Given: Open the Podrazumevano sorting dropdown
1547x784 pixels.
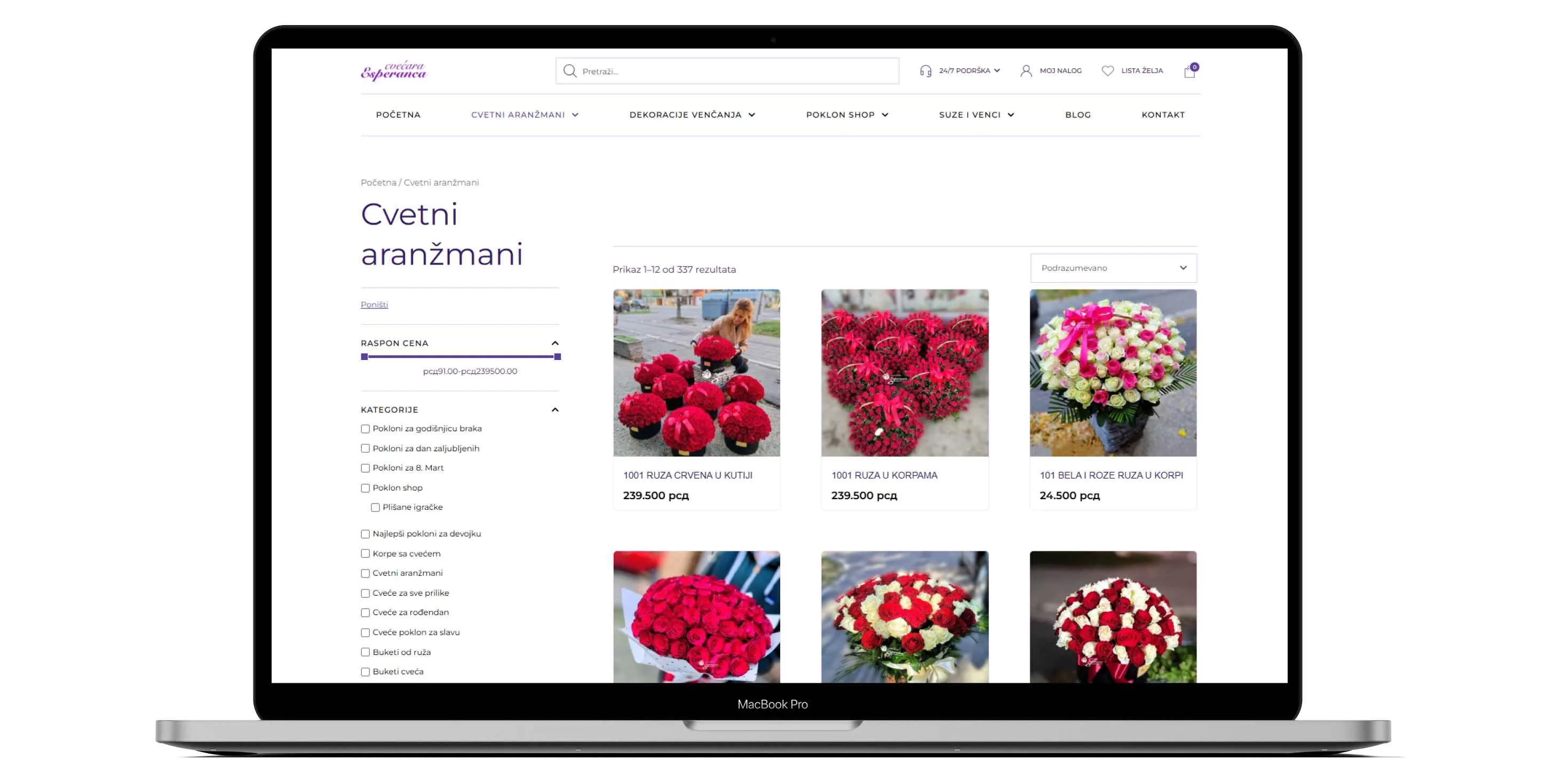Looking at the screenshot, I should (1113, 268).
